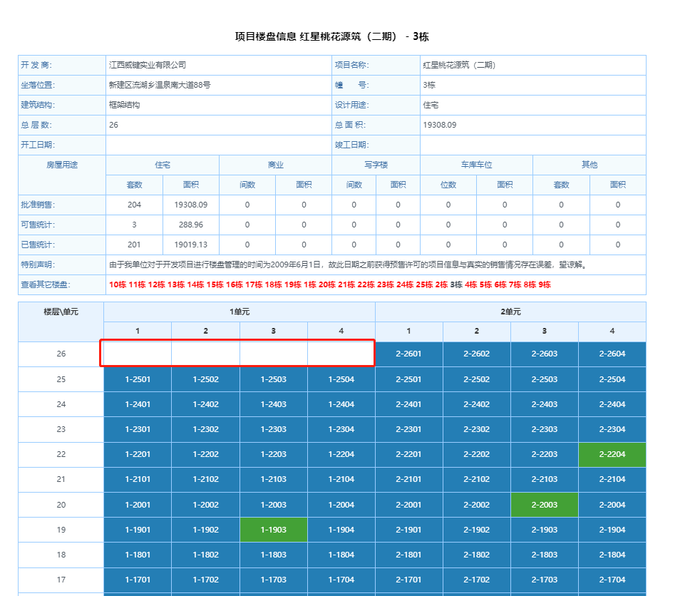This screenshot has height=596, width=700.
Task: Click unit cell 2-1901
Action: pyautogui.click(x=408, y=530)
